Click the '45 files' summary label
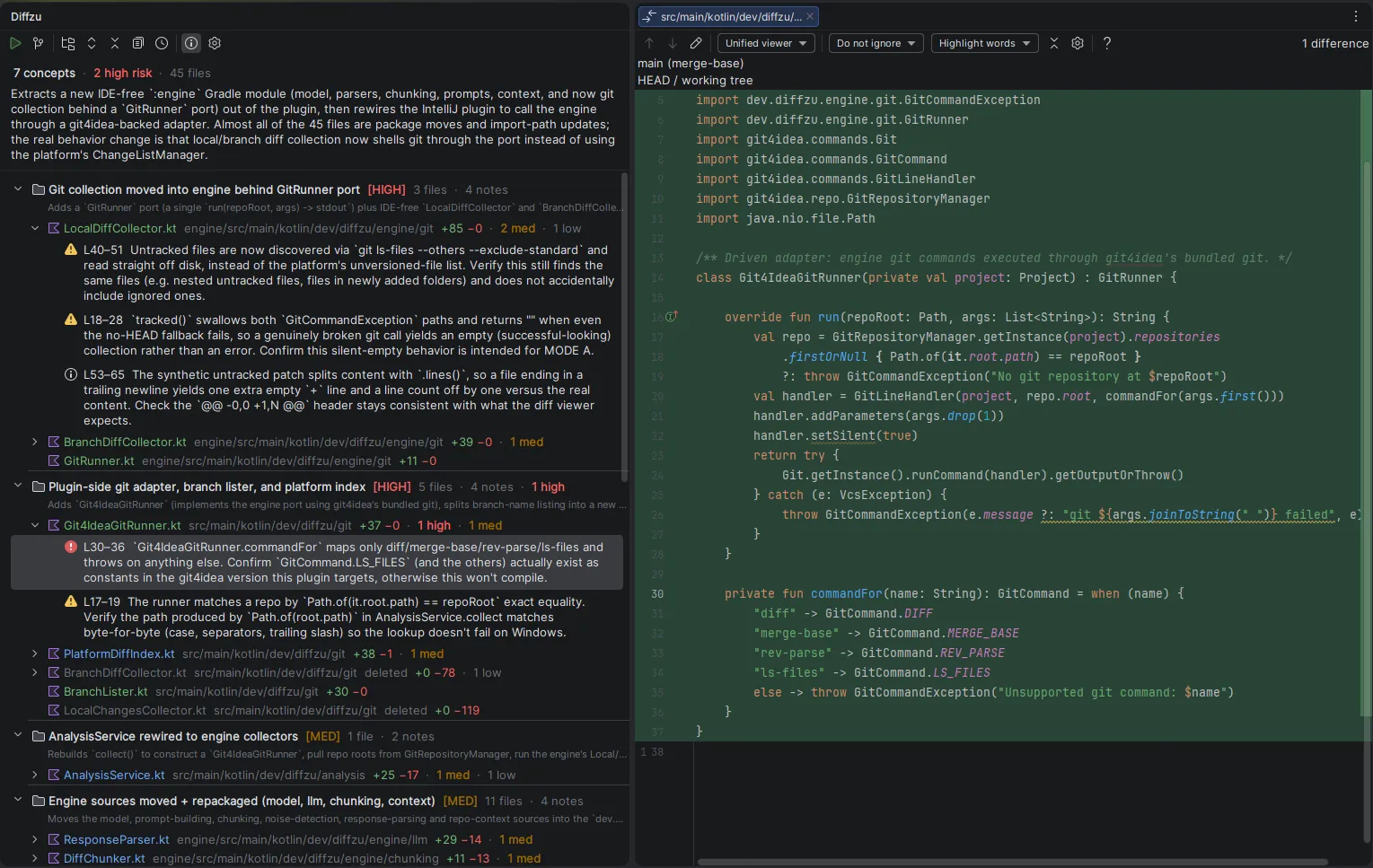 point(190,73)
